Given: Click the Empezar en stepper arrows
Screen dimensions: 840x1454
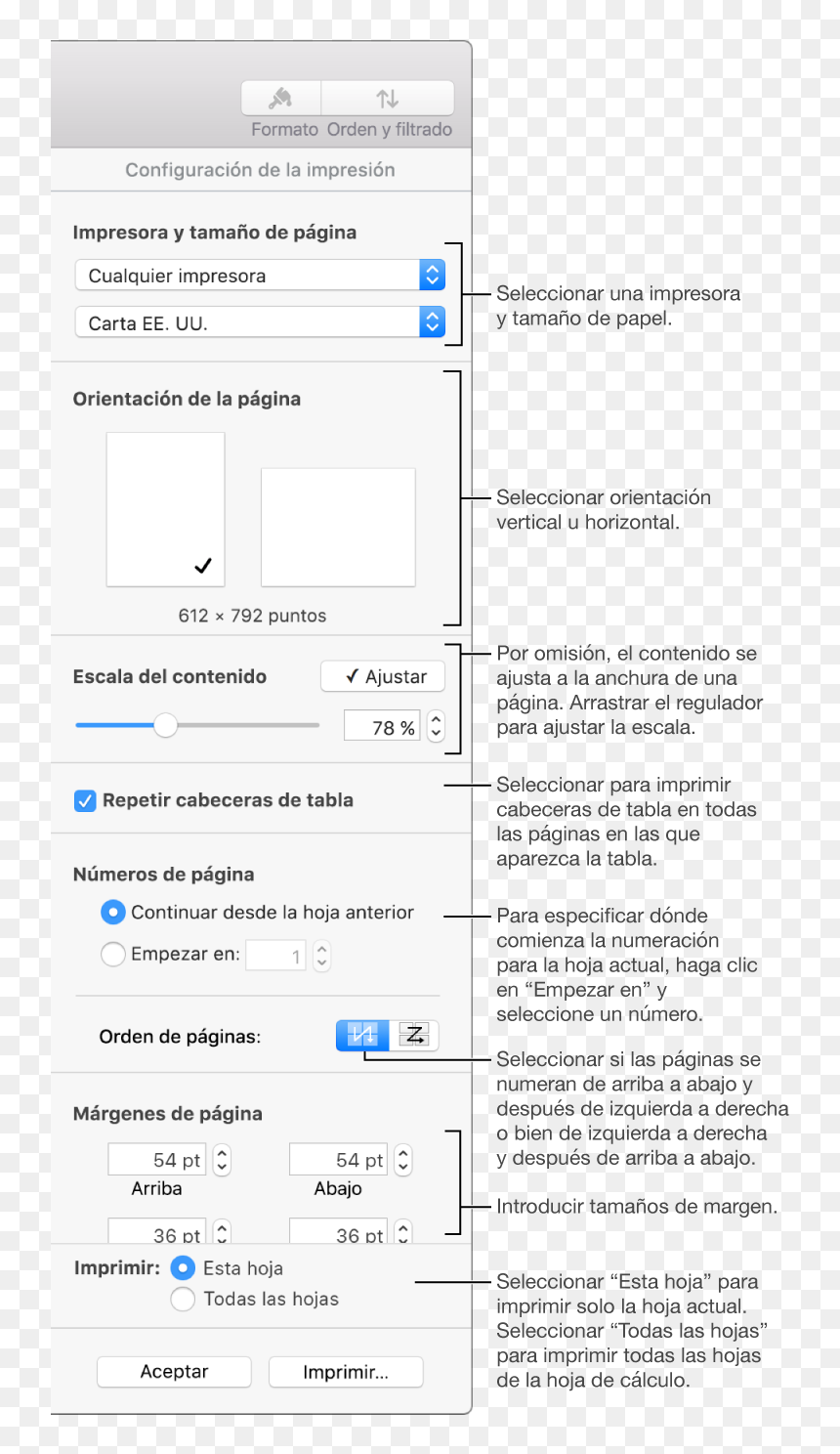Looking at the screenshot, I should (x=322, y=956).
